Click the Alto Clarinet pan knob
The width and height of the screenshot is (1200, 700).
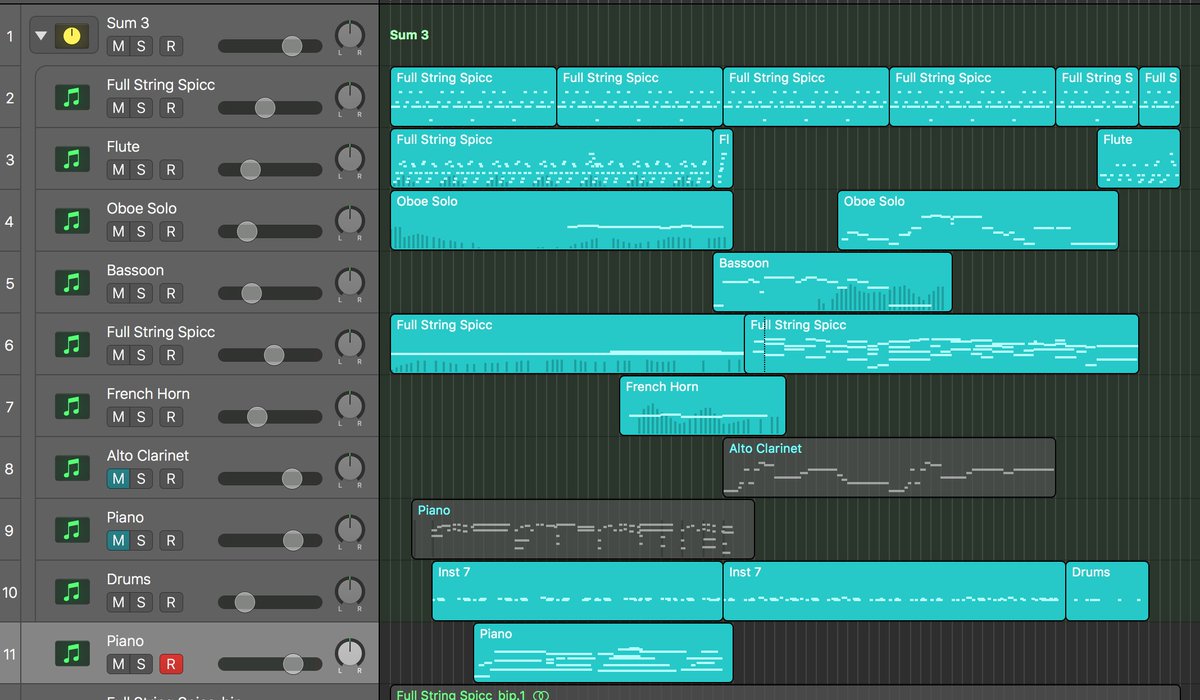pyautogui.click(x=349, y=468)
